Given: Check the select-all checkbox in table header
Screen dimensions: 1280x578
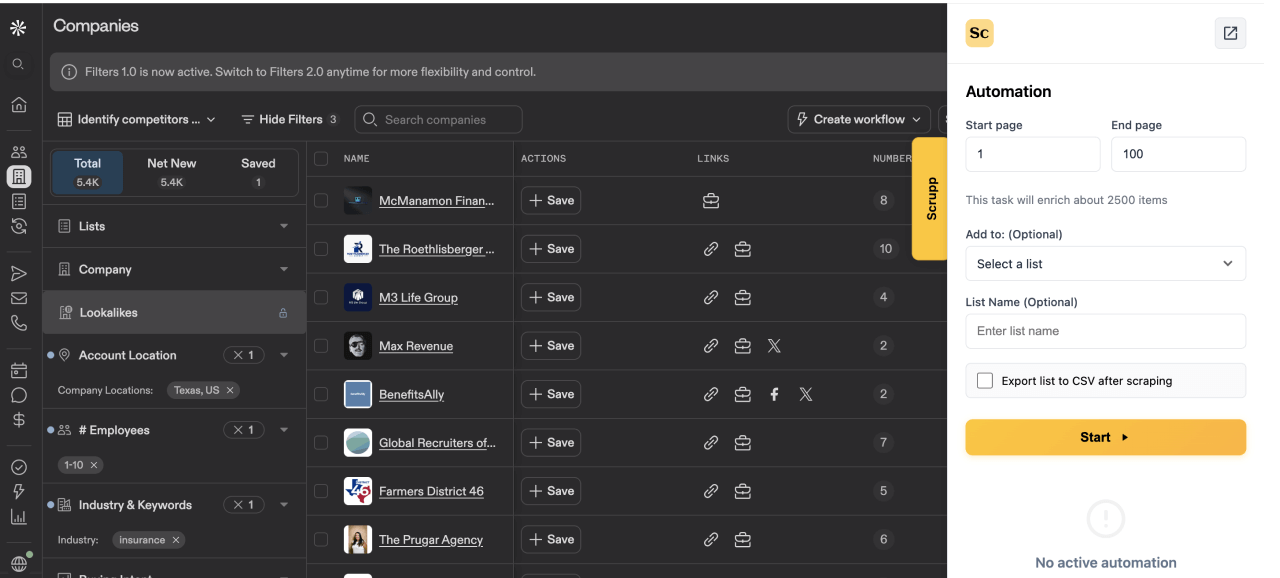Looking at the screenshot, I should coord(321,158).
